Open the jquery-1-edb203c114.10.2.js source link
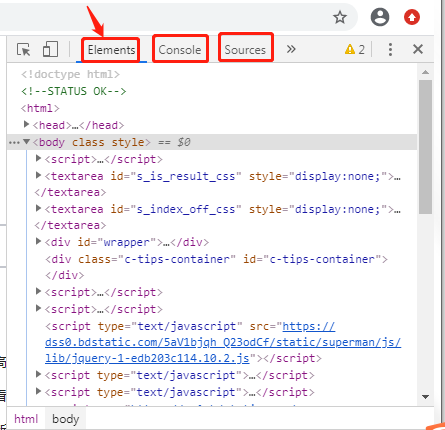This screenshot has width=445, height=430. pos(223,342)
